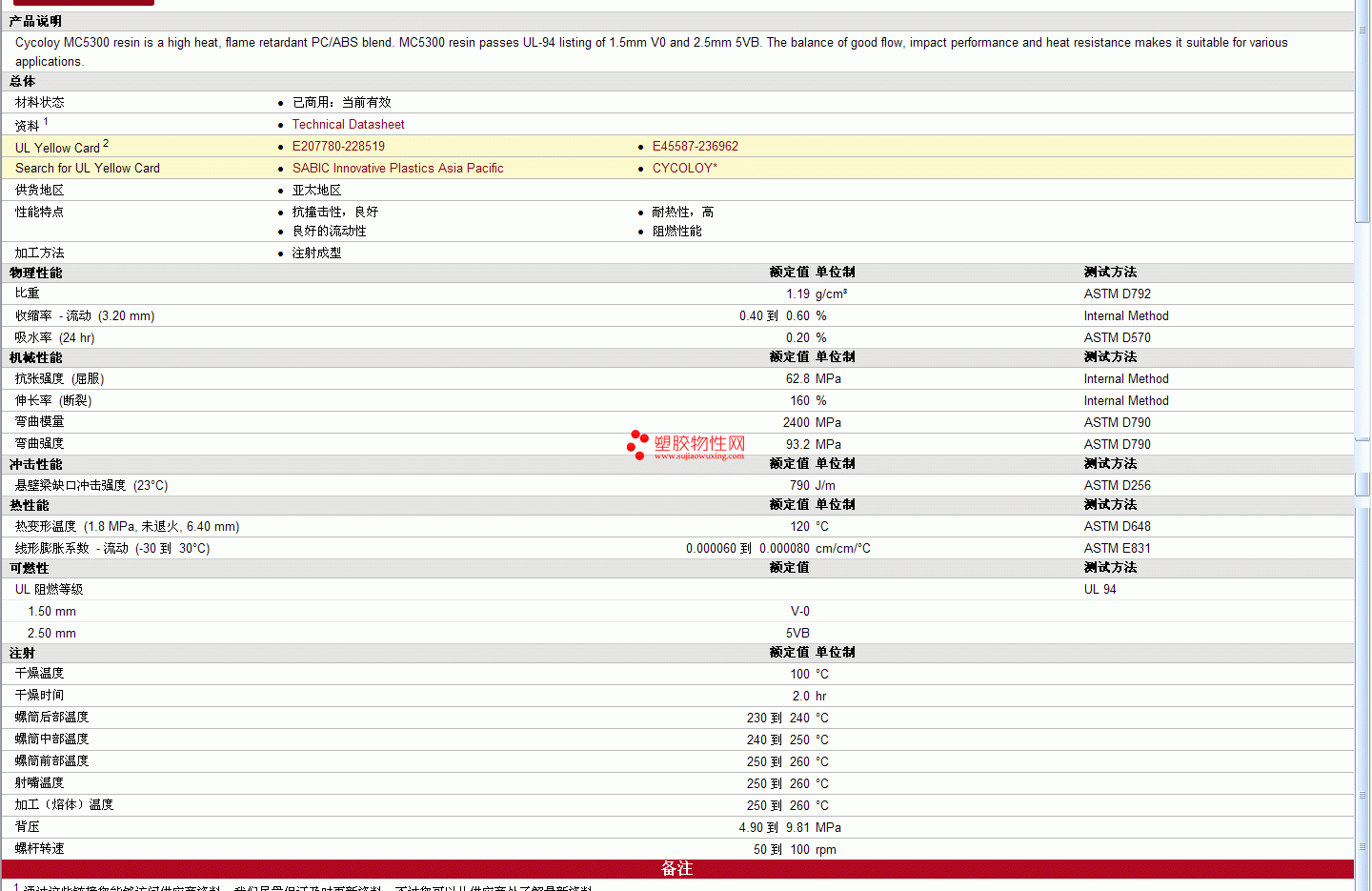Click the 材料状态 row label
The width and height of the screenshot is (1372, 891).
40,103
